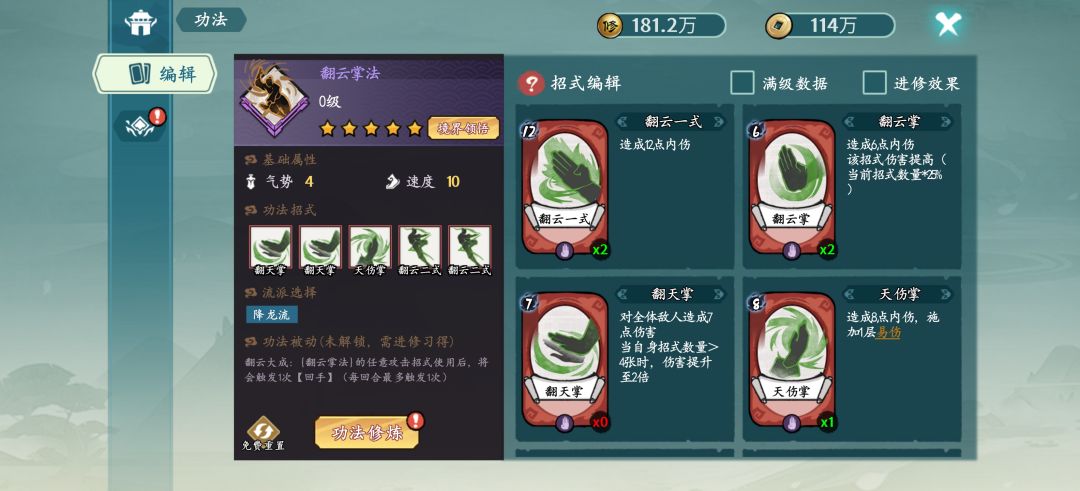Click the 114万 copper coin icon
The image size is (1080, 491).
tap(778, 25)
